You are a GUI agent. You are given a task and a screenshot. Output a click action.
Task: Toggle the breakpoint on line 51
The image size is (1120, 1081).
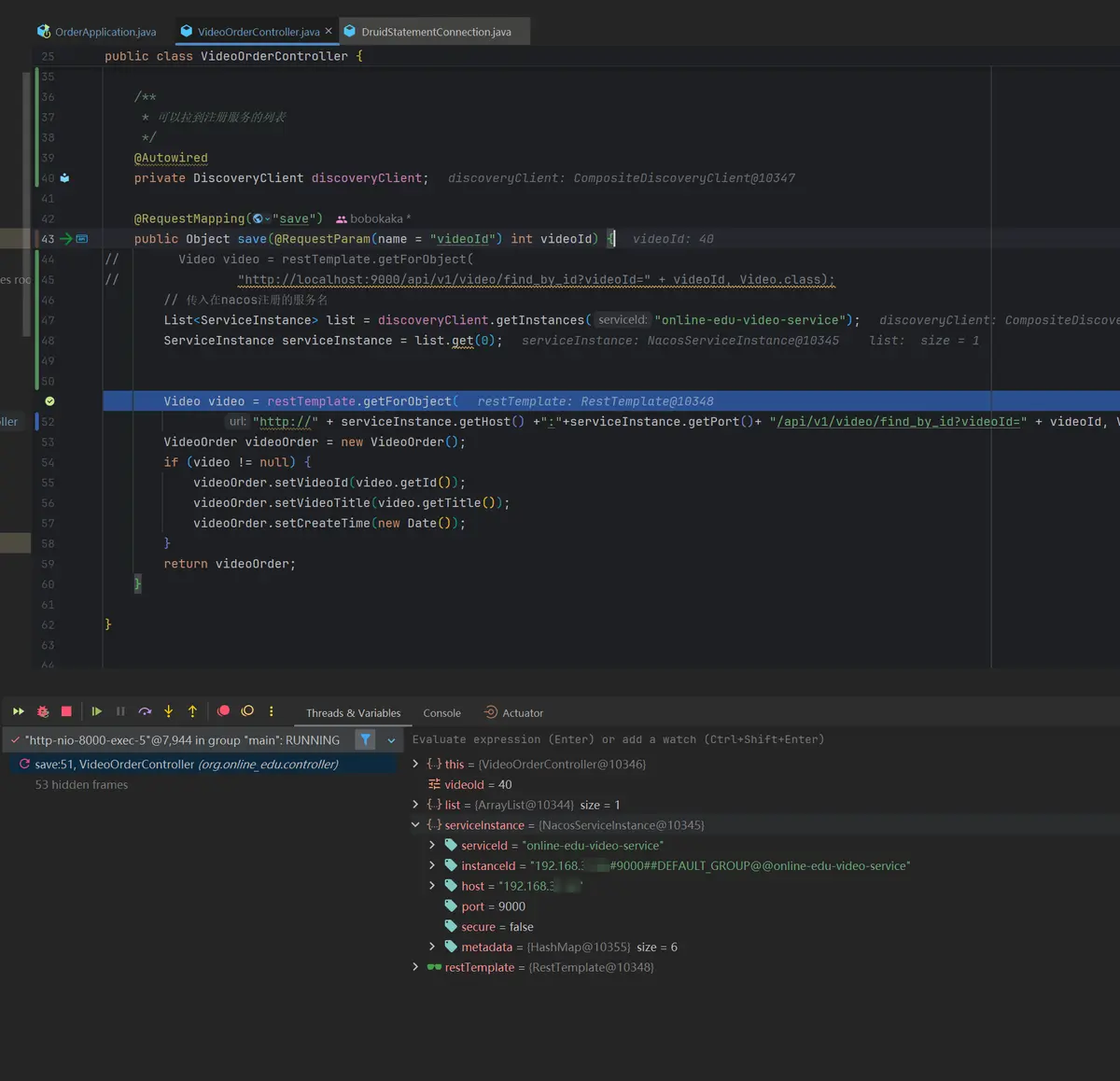pyautogui.click(x=49, y=401)
